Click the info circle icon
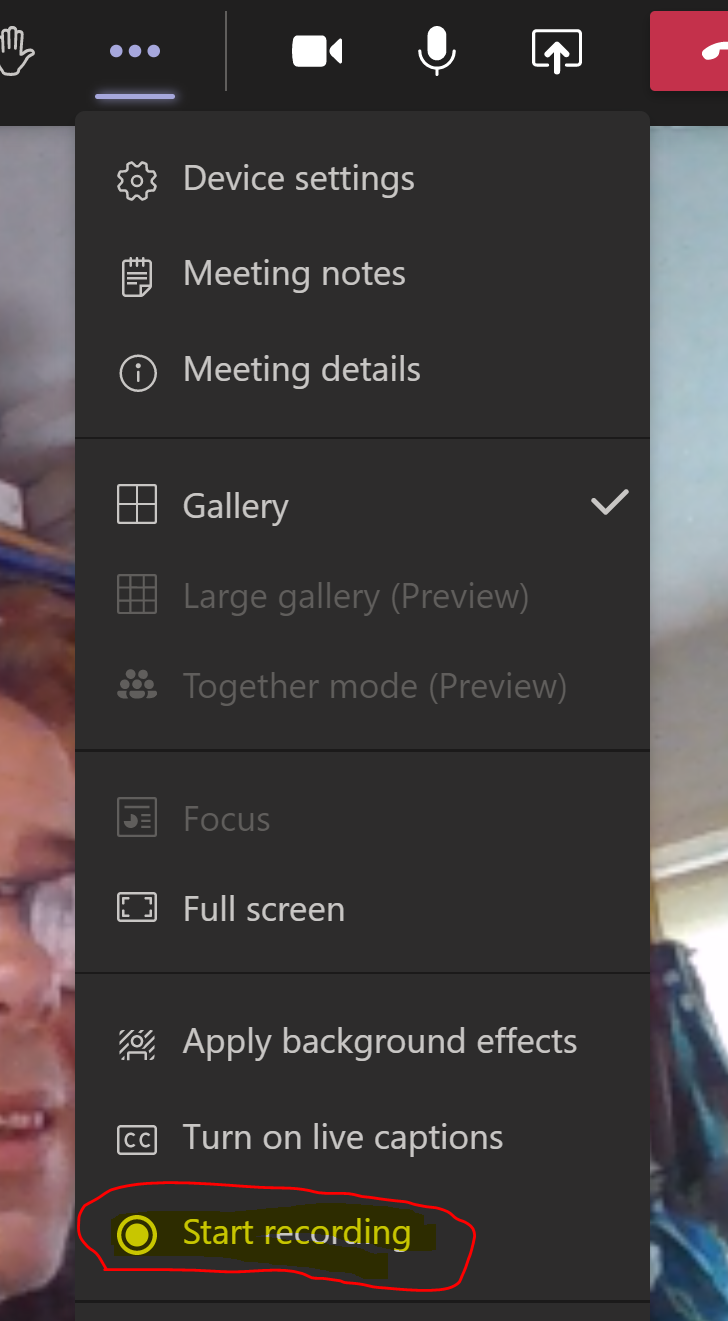This screenshot has width=728, height=1321. click(137, 373)
